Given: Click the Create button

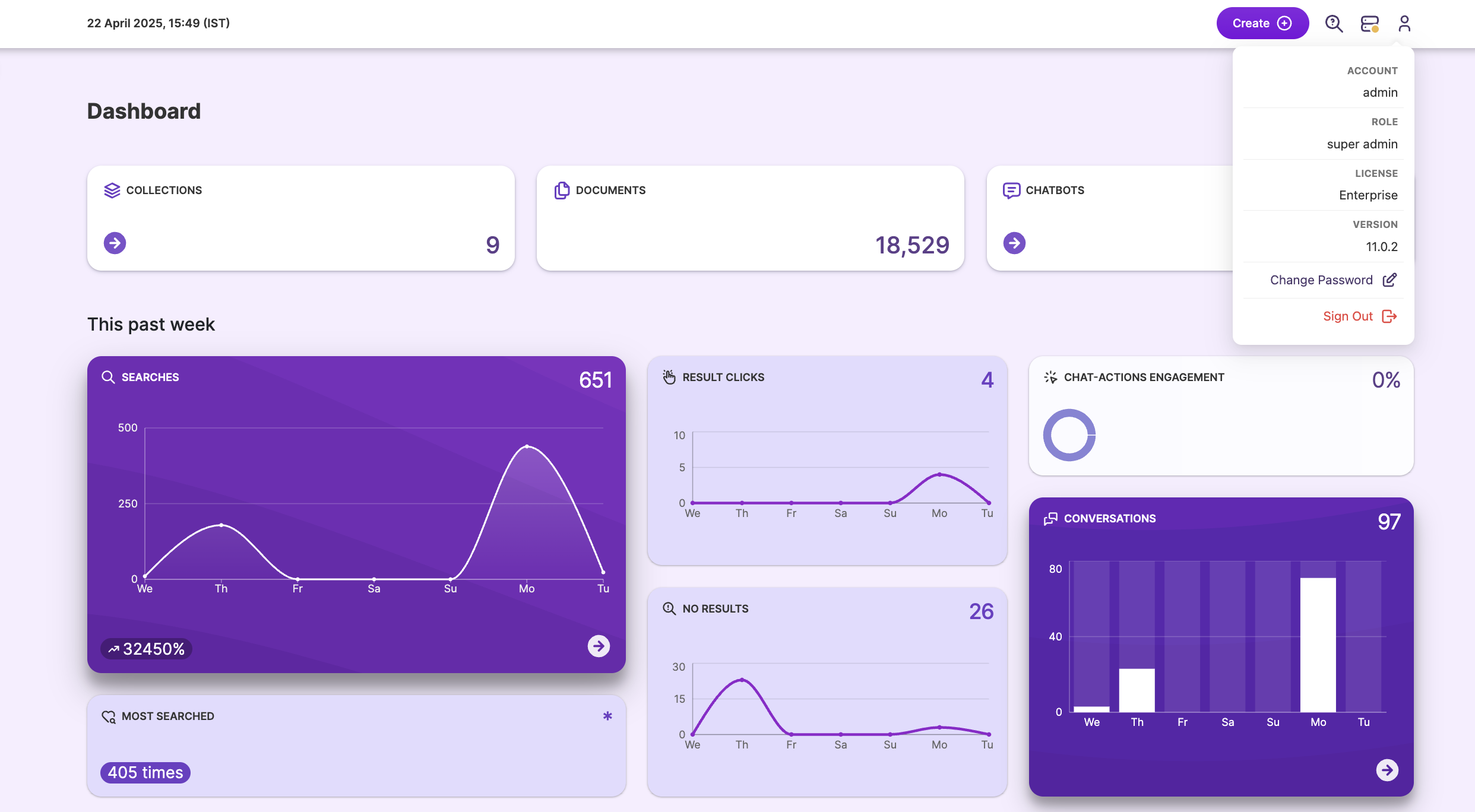Looking at the screenshot, I should click(1262, 23).
